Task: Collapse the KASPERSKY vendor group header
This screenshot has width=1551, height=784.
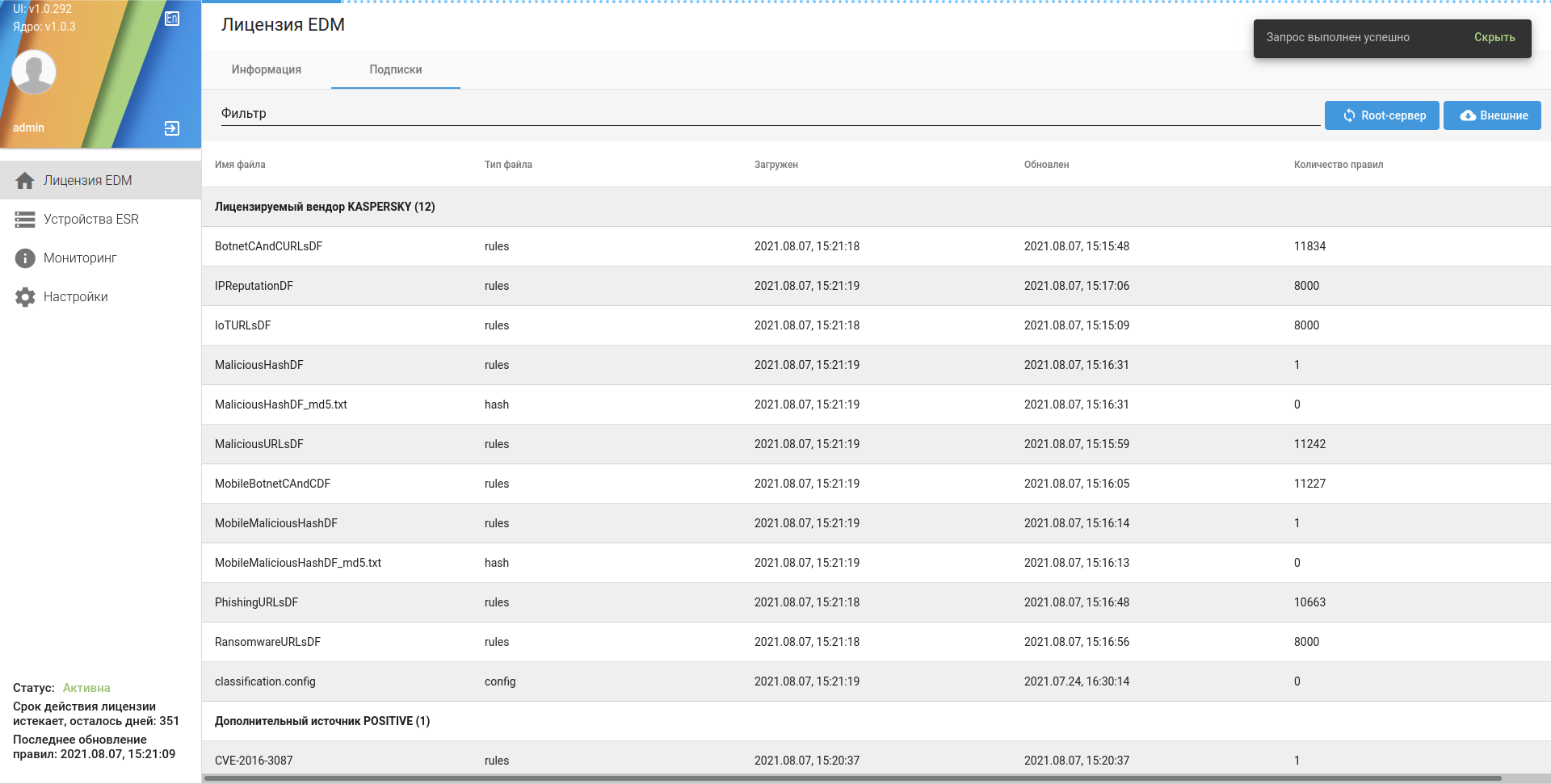Action: (325, 207)
